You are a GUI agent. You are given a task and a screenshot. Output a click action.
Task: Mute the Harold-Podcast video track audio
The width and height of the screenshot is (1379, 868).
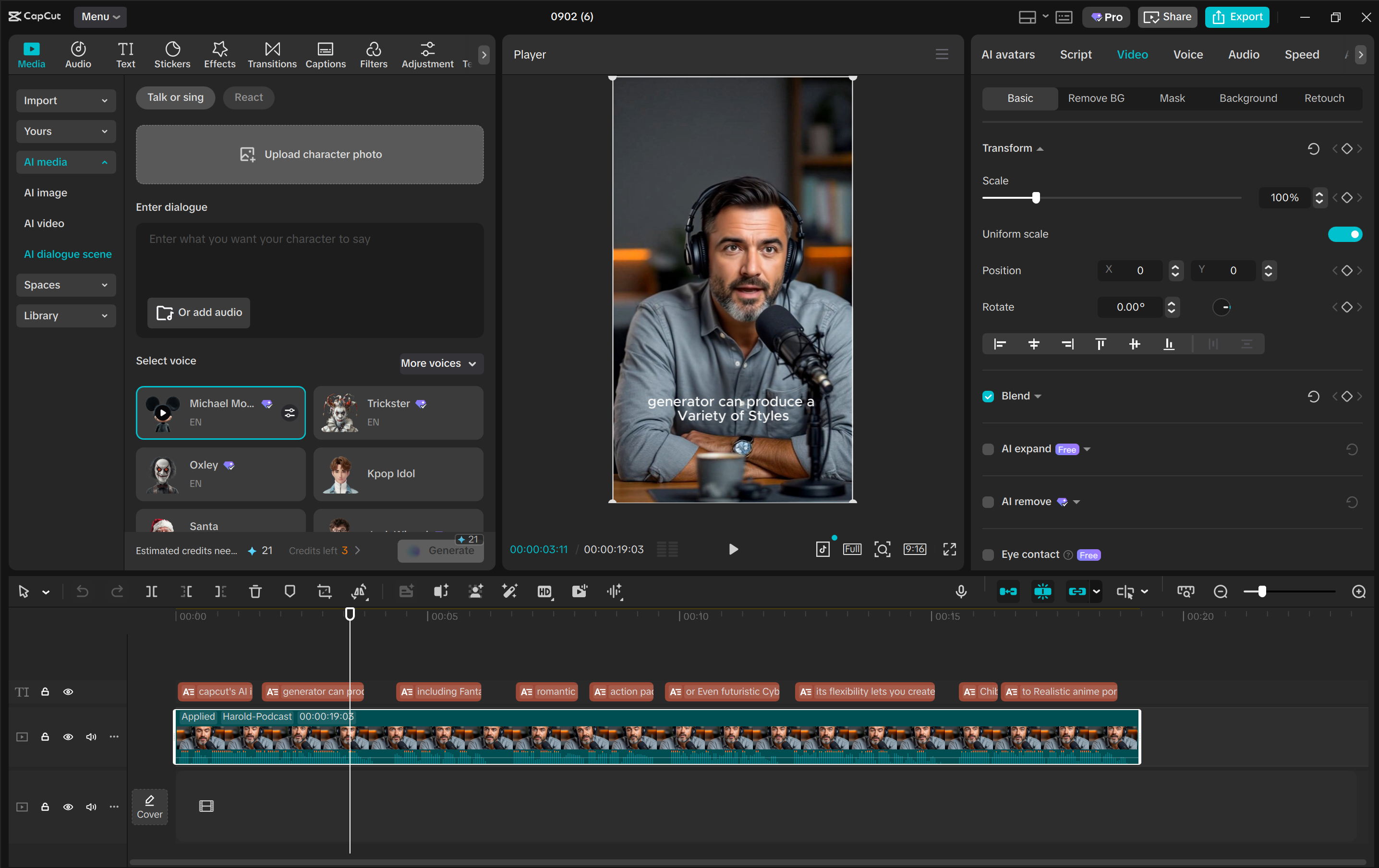(x=90, y=737)
